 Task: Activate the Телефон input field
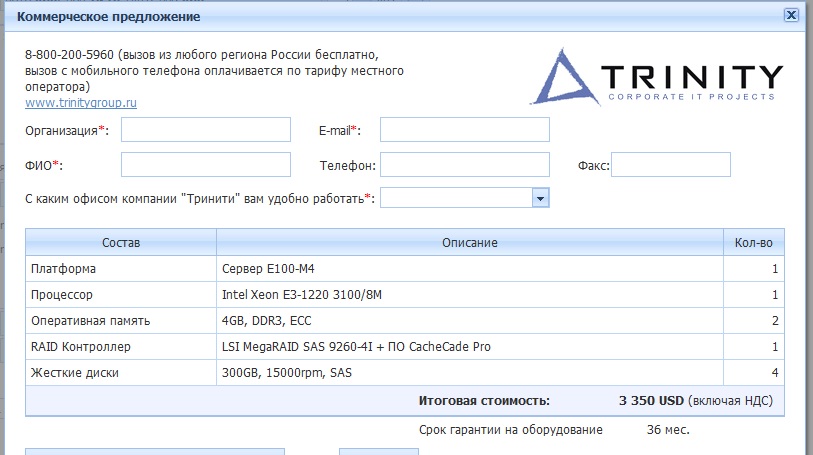coord(464,165)
